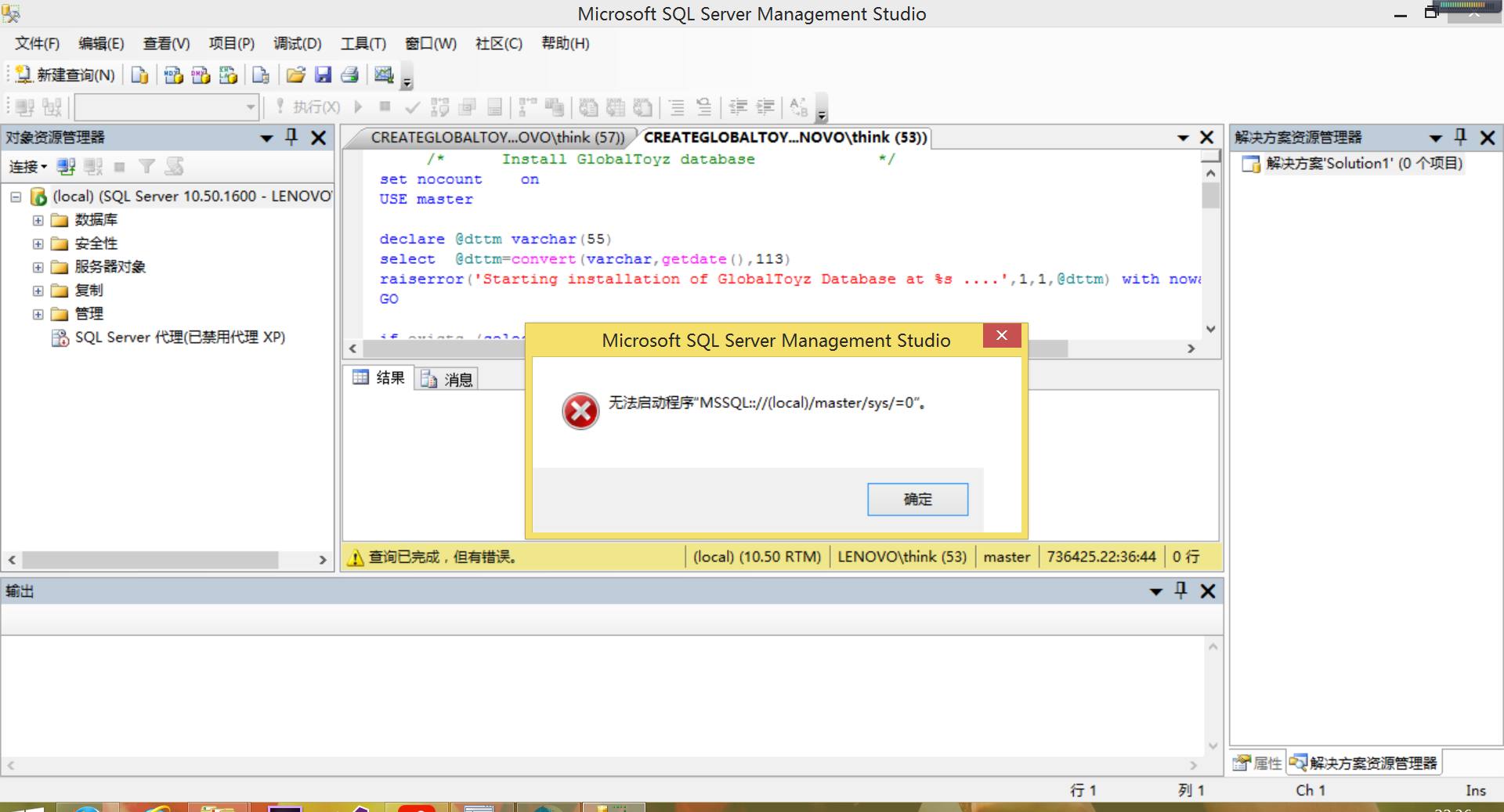Expand the 数据库 (Databases) folder

click(x=38, y=220)
